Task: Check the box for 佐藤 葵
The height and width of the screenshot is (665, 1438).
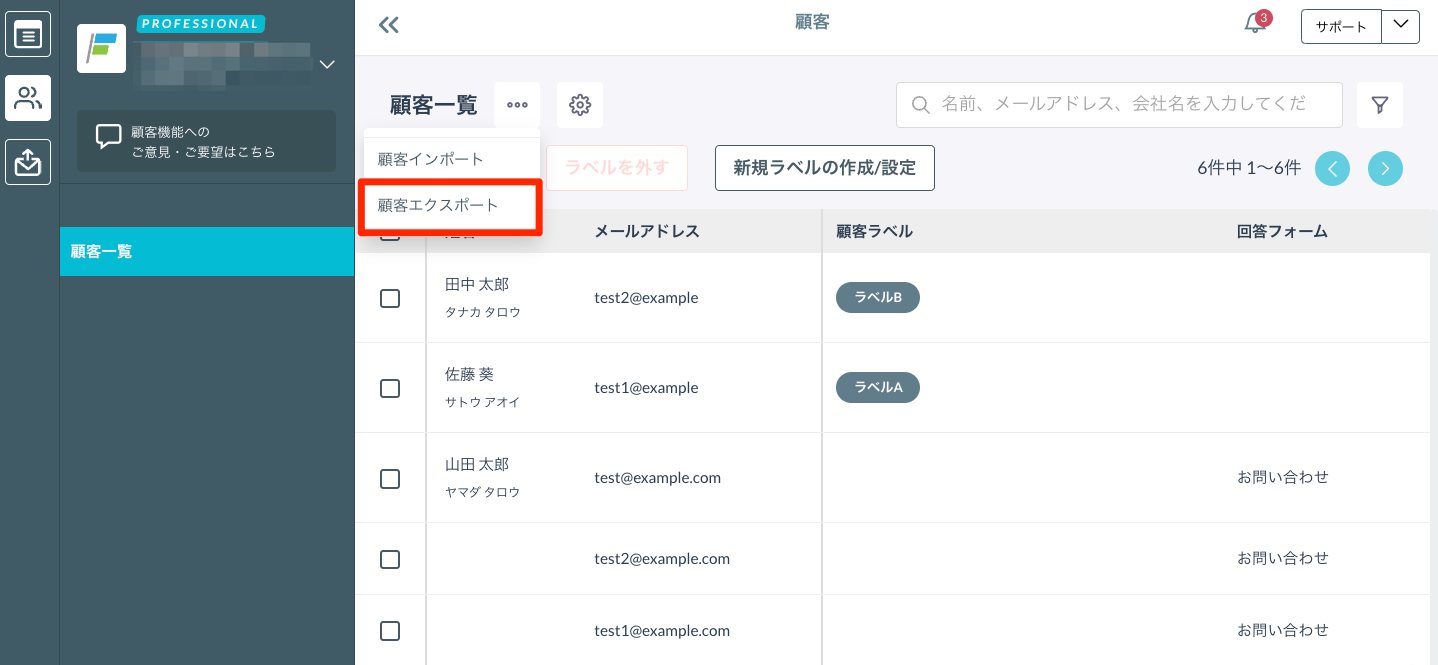Action: pos(390,388)
